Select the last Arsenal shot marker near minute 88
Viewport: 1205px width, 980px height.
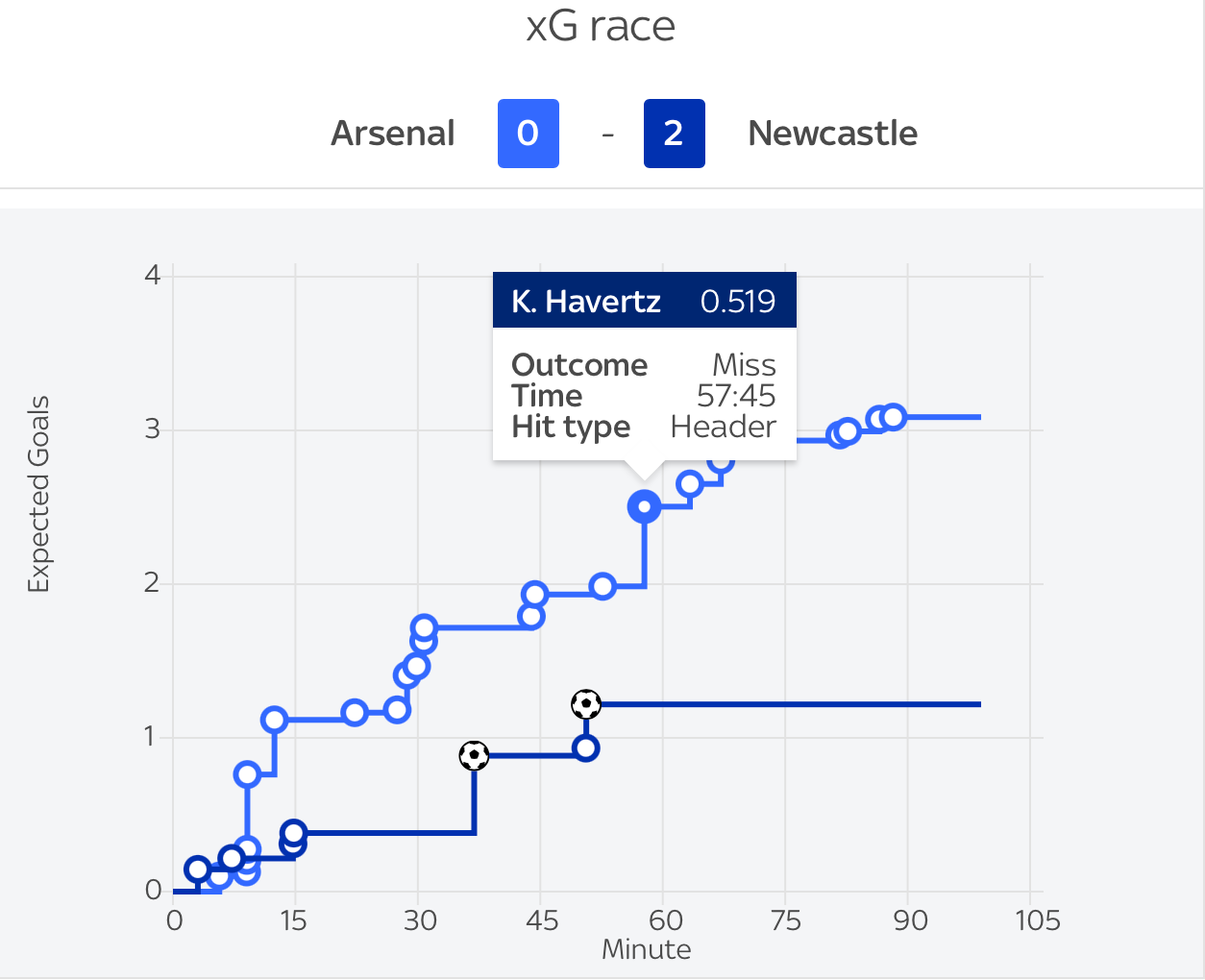point(894,417)
